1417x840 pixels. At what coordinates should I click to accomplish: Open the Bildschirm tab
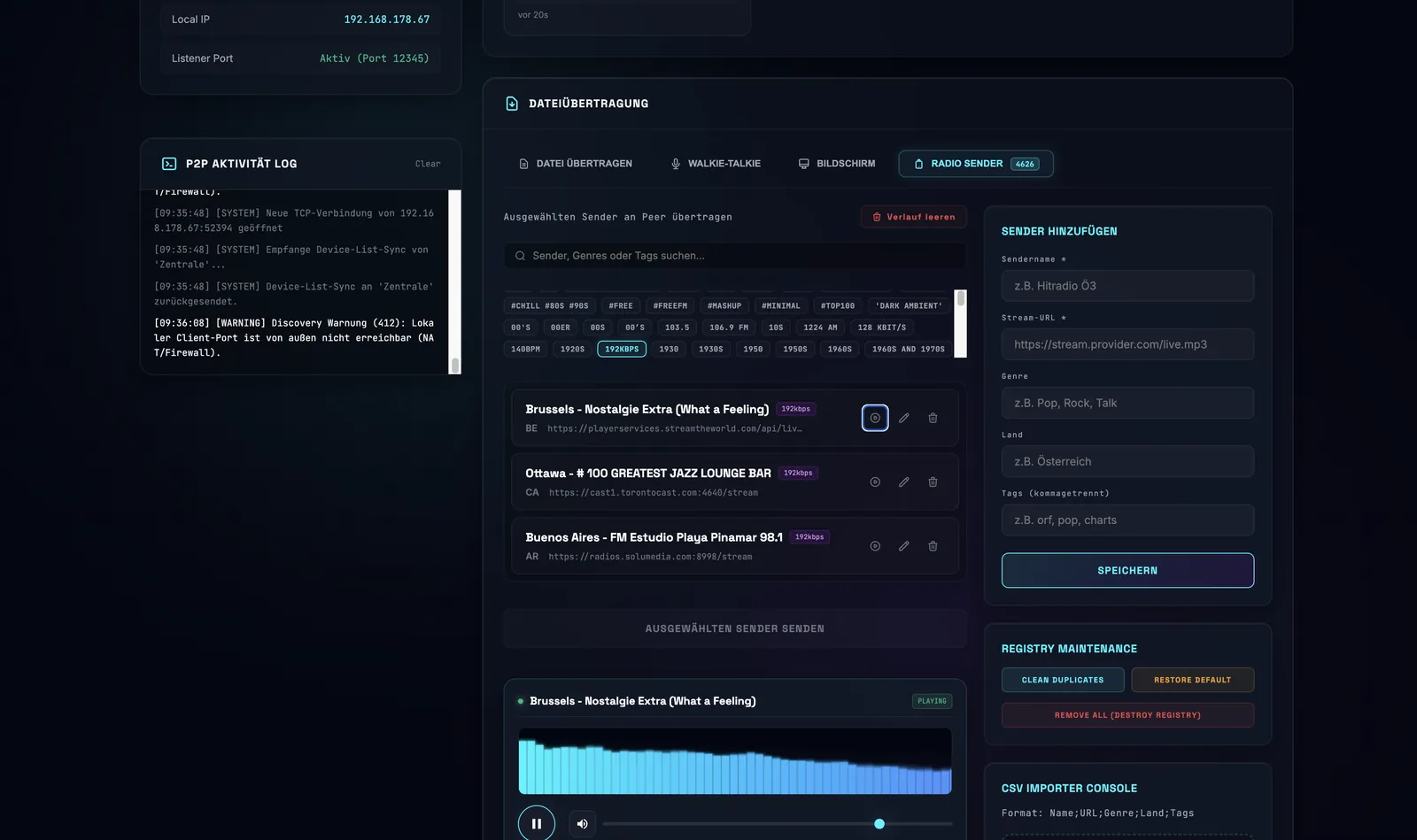click(x=837, y=164)
